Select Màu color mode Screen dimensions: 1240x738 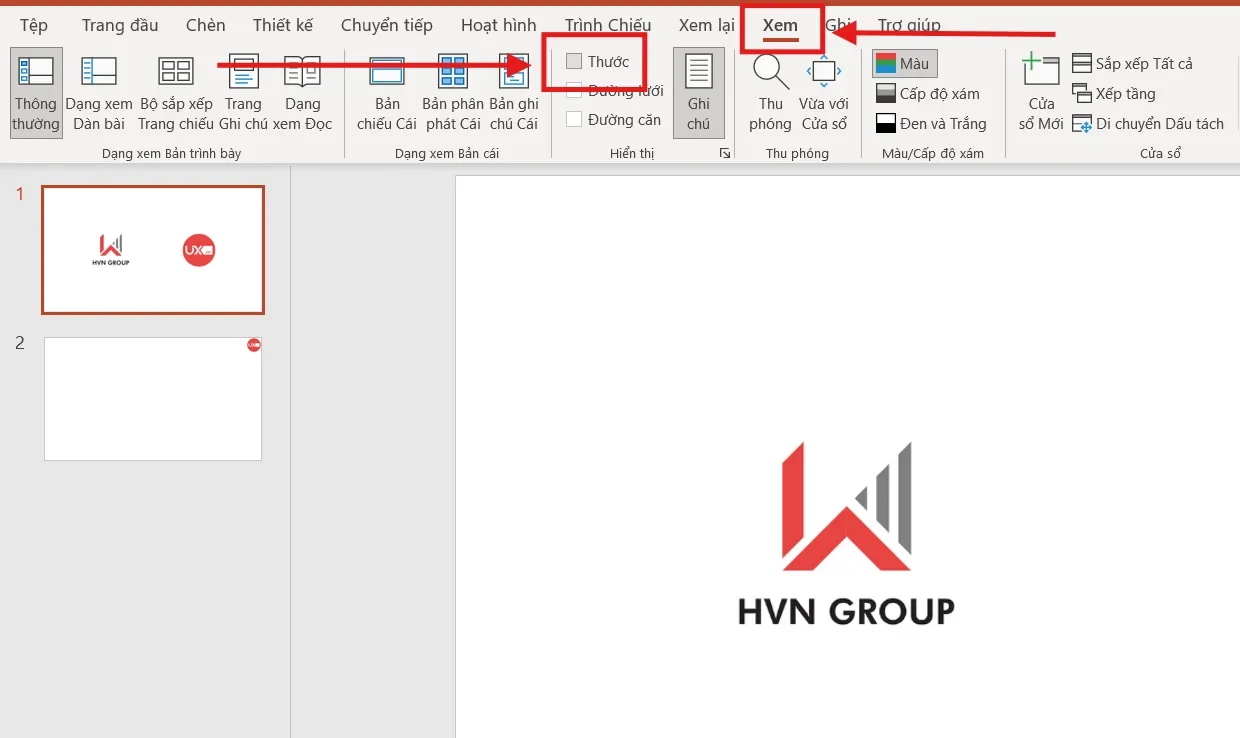tap(904, 64)
